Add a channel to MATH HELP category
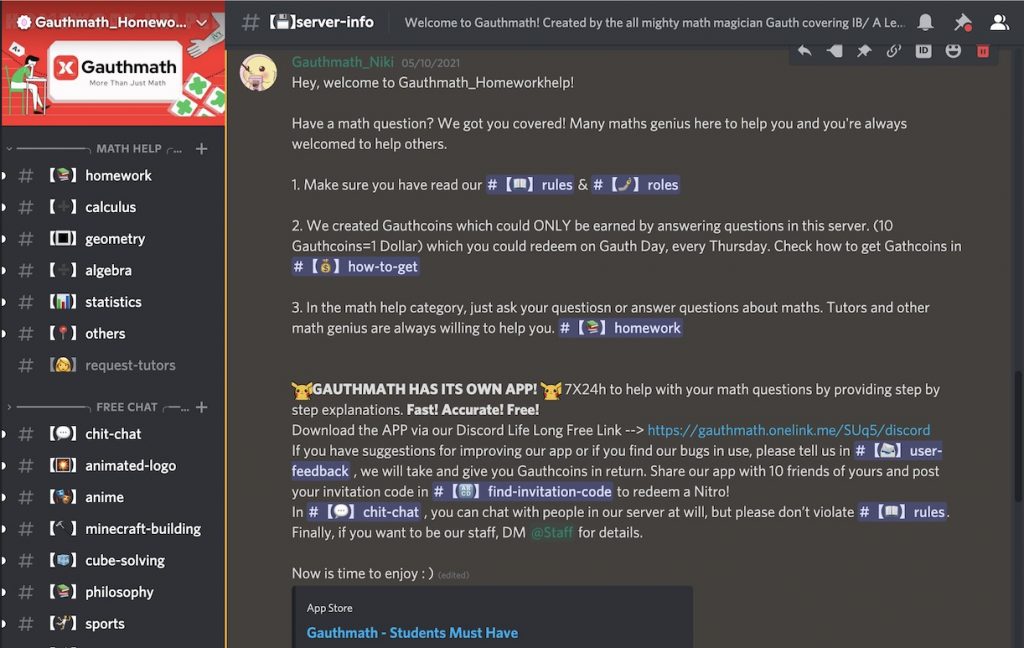Screen dimensions: 1024x648 coord(202,149)
